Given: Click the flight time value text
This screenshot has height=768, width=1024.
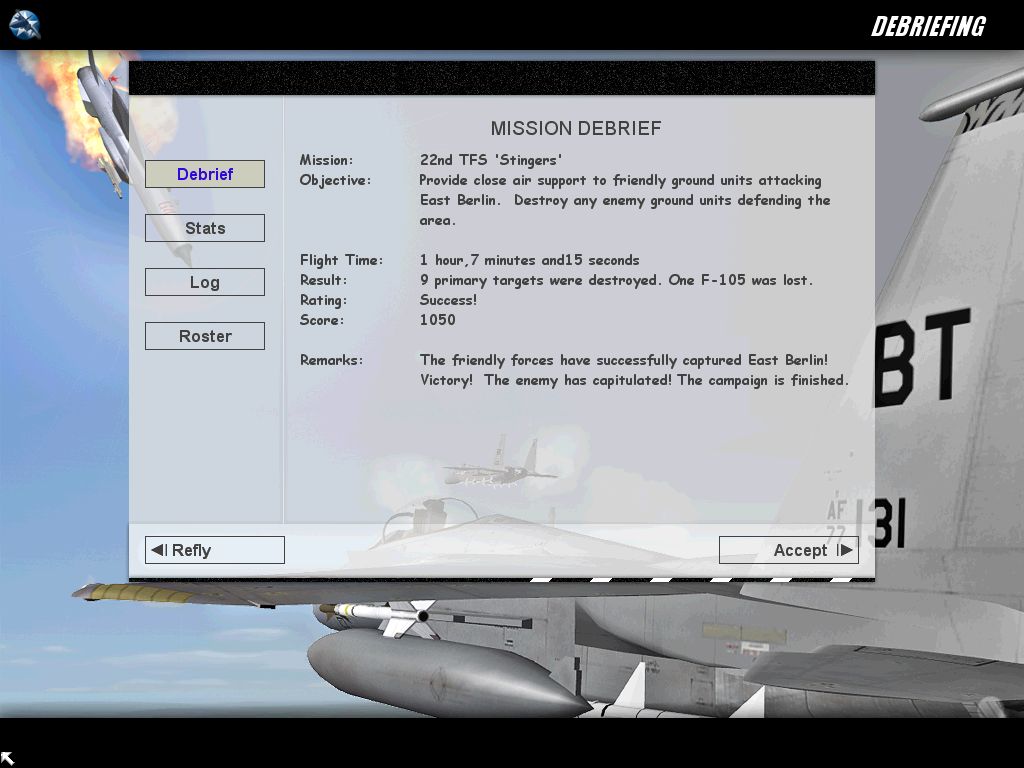Looking at the screenshot, I should [530, 260].
